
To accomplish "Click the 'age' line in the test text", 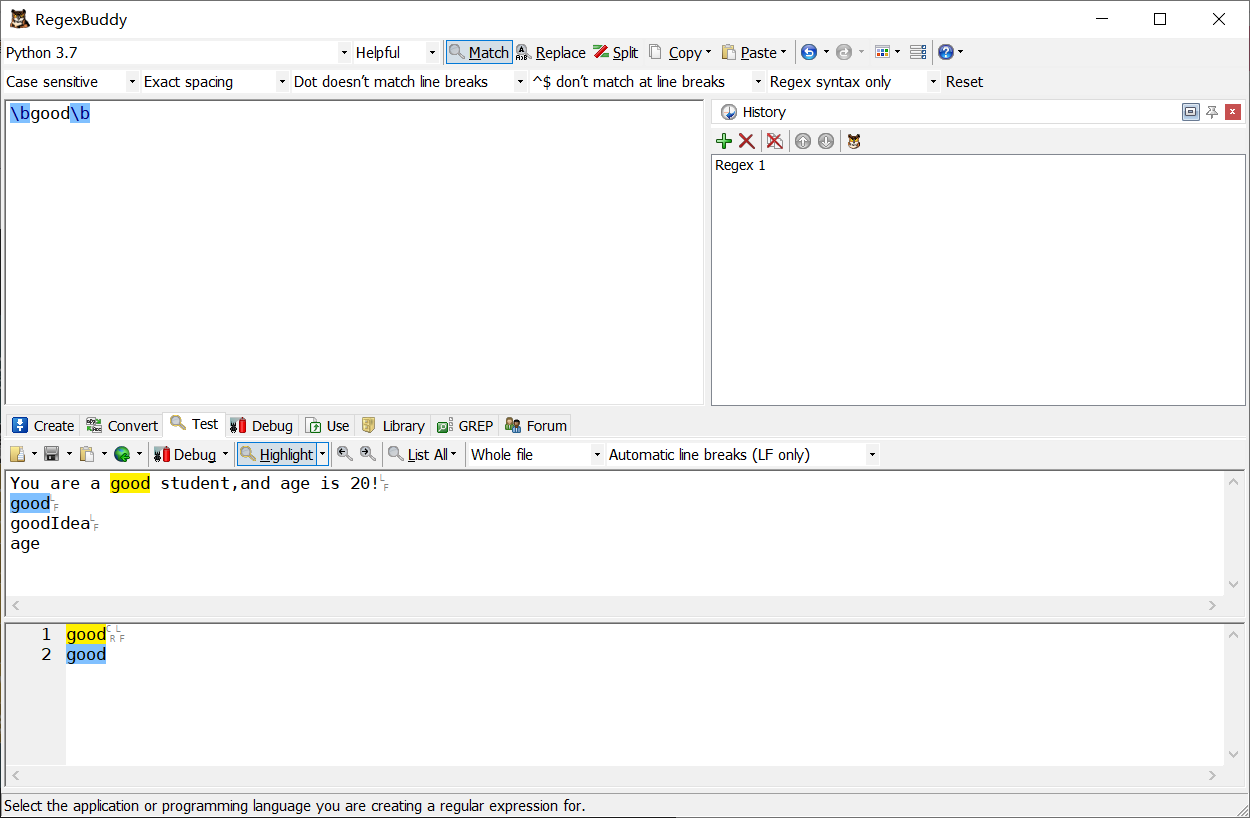I will point(25,544).
